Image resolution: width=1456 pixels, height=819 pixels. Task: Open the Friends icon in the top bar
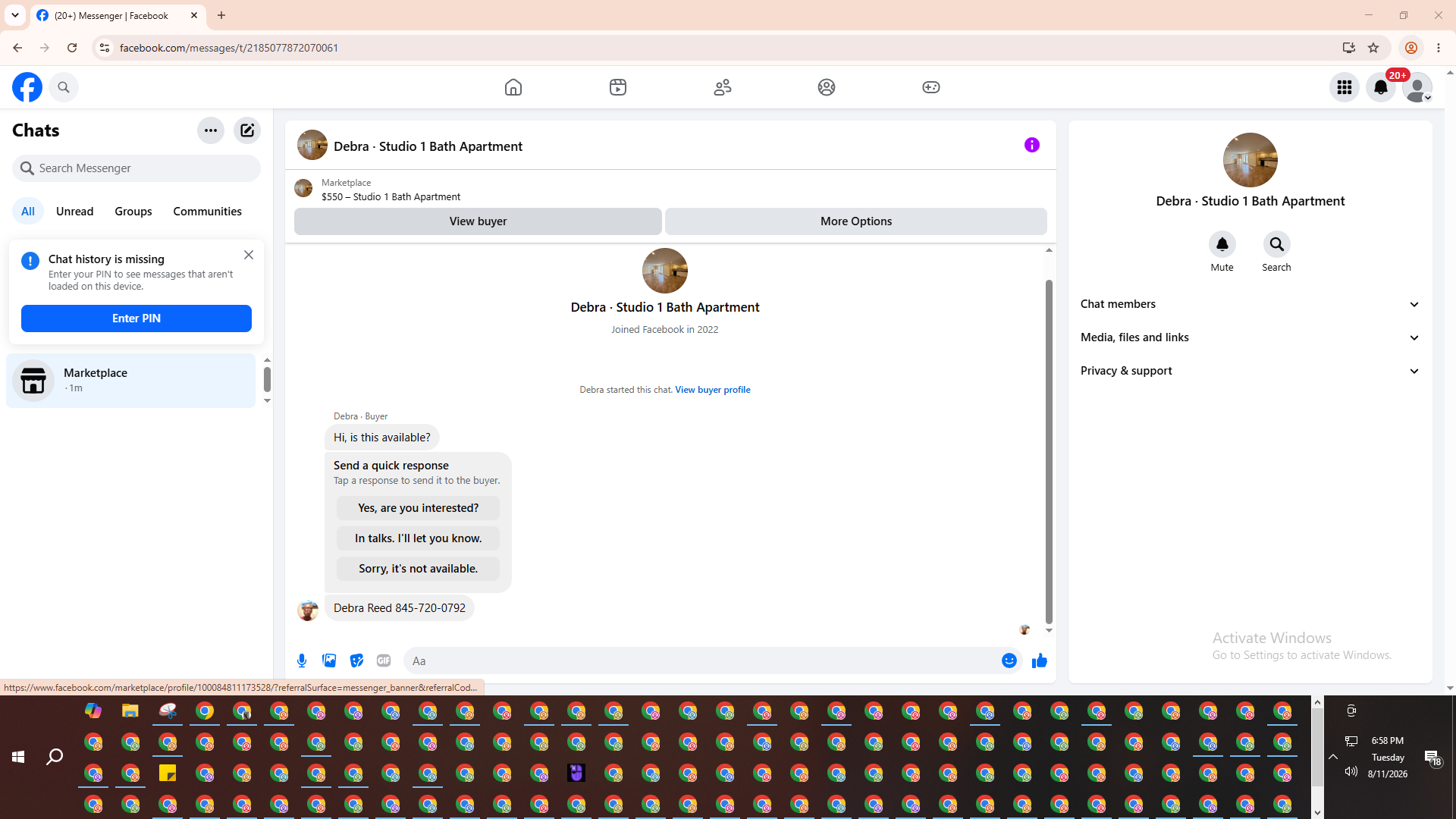pyautogui.click(x=723, y=87)
